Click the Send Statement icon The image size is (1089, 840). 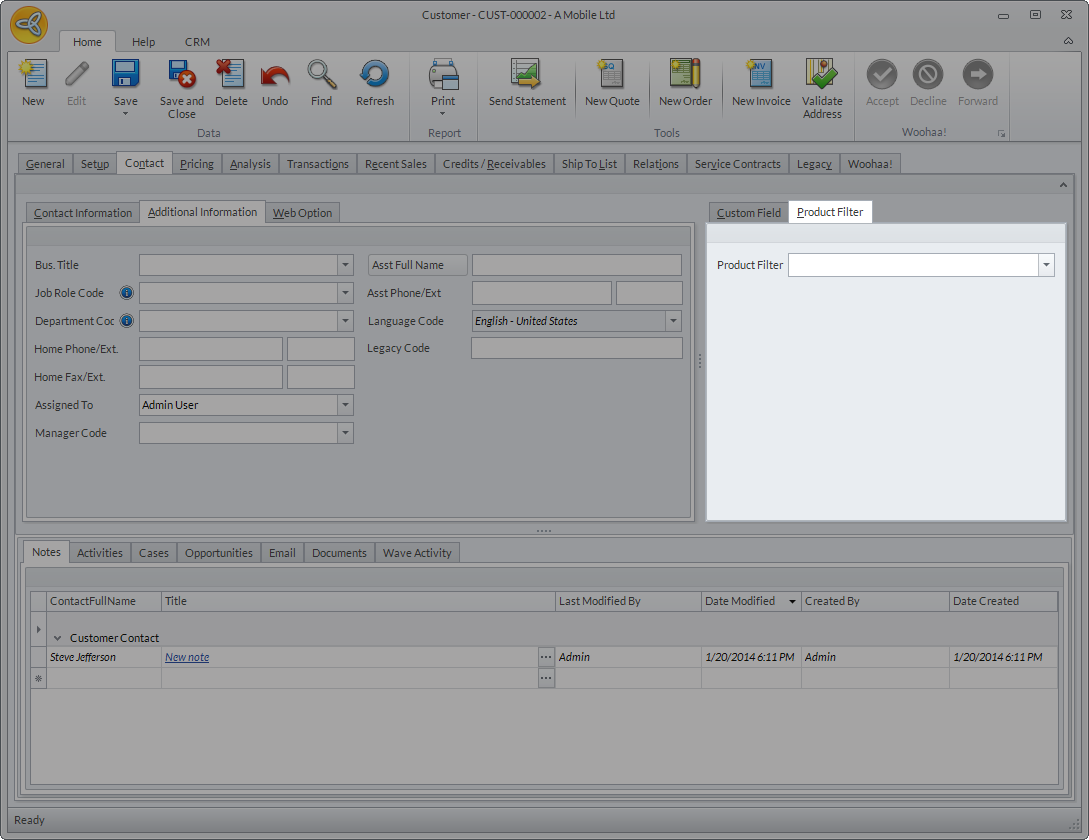[x=526, y=75]
